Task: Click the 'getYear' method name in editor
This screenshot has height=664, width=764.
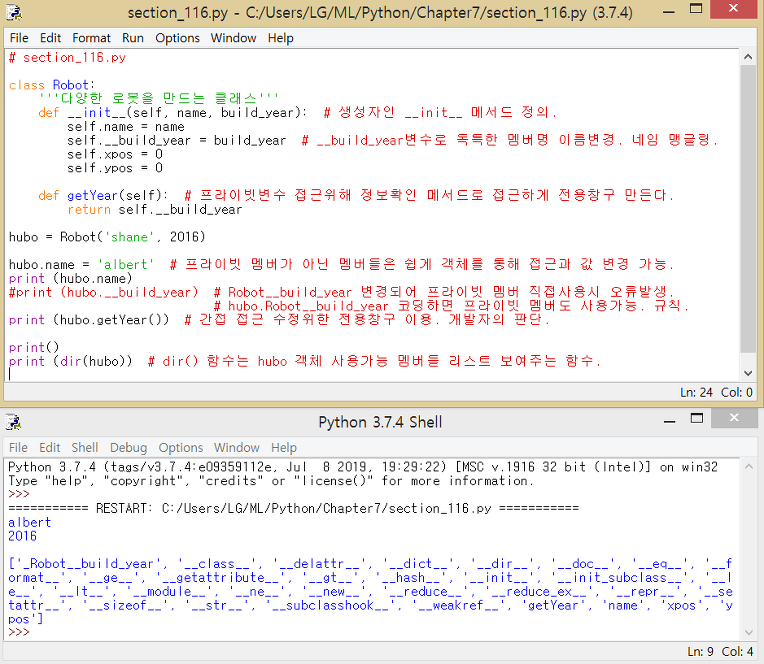Action: click(x=93, y=195)
